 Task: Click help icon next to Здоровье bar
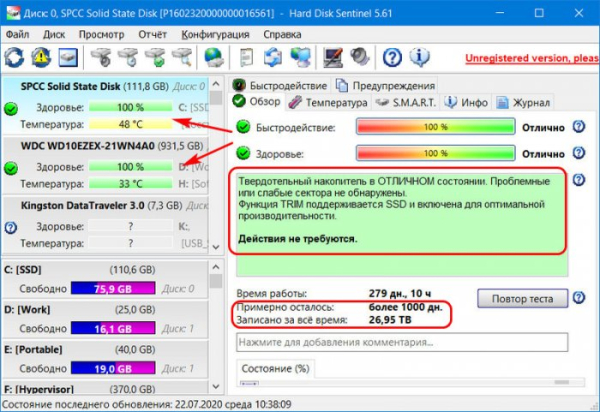[579, 153]
